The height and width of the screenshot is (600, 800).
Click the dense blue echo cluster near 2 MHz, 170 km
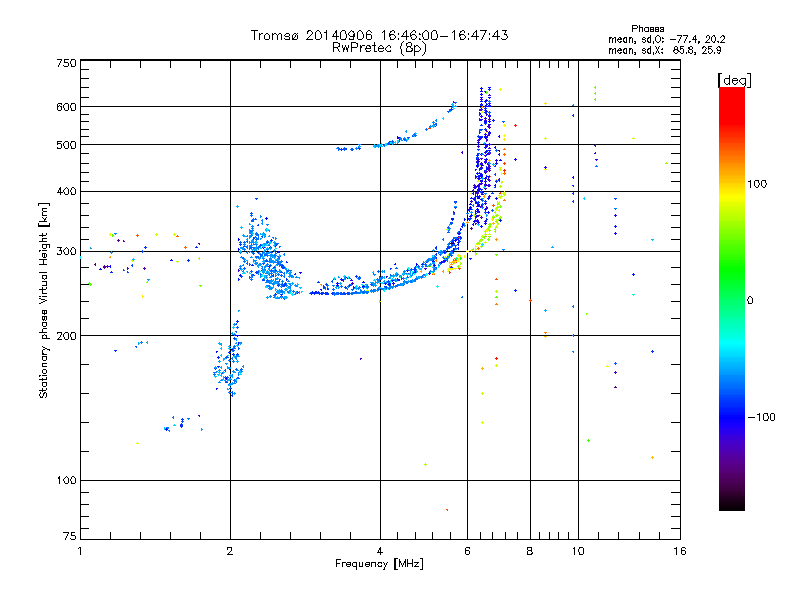[x=229, y=362]
